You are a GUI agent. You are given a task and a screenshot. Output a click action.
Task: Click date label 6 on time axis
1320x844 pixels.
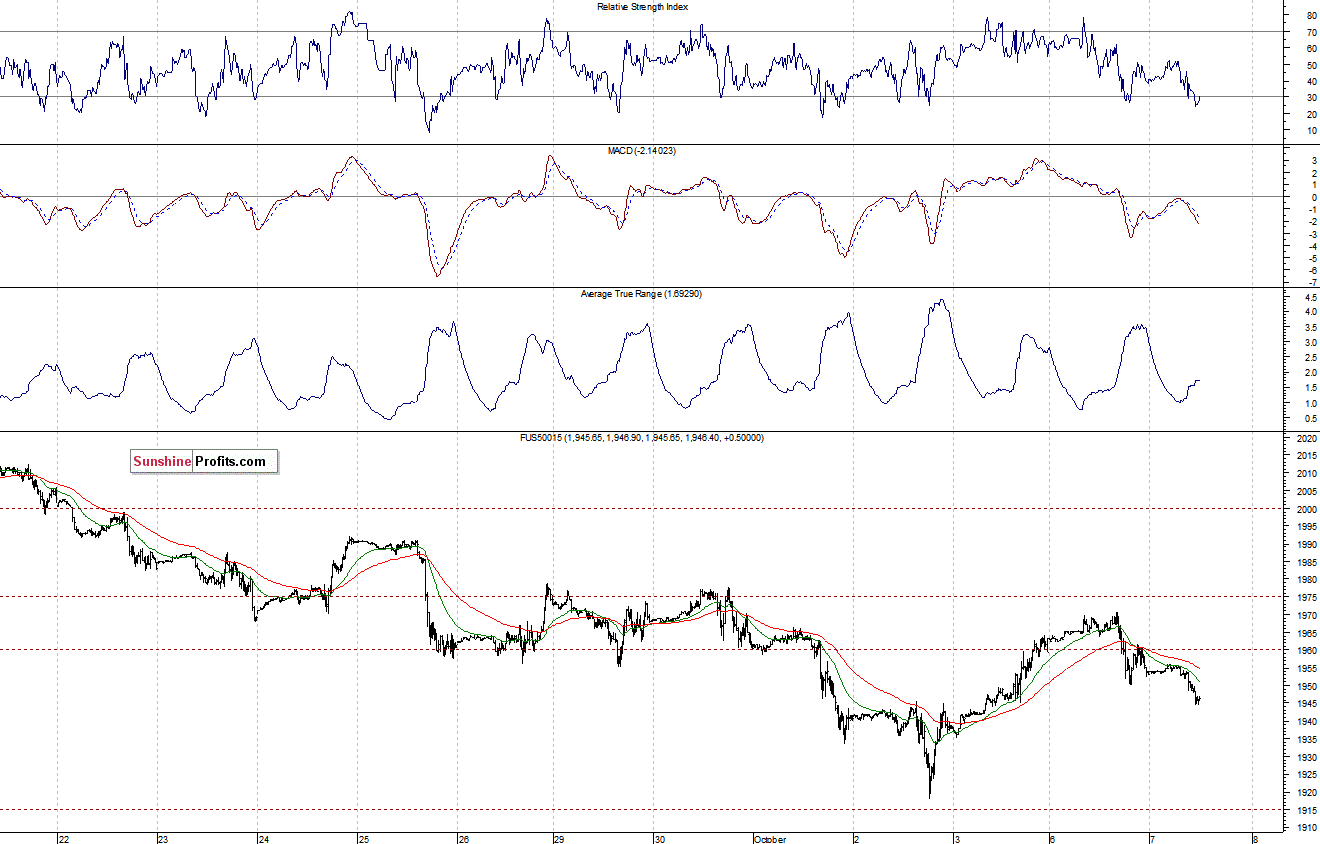1052,838
